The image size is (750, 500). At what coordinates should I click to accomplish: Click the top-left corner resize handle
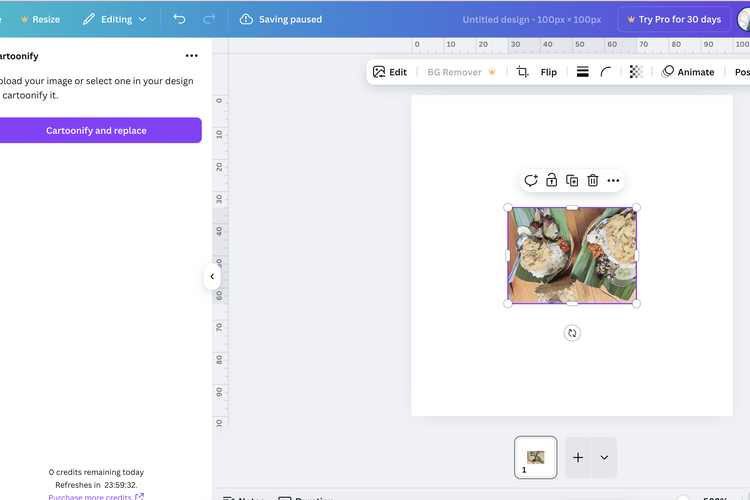pyautogui.click(x=508, y=208)
